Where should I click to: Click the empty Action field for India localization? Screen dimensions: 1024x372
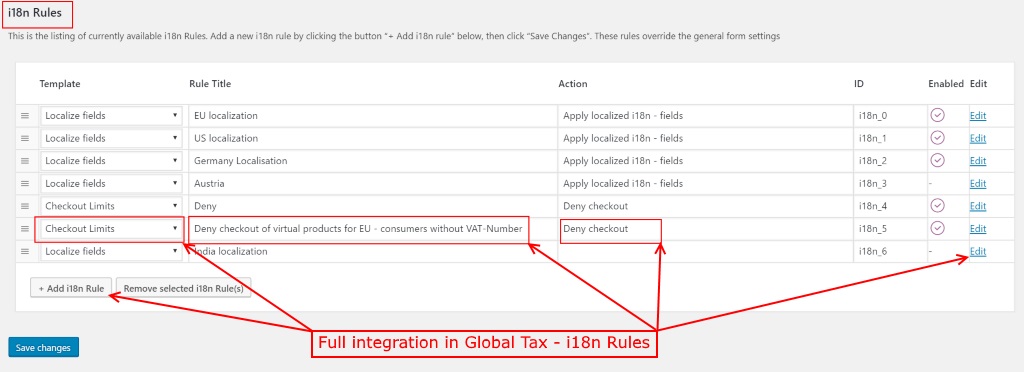(705, 251)
